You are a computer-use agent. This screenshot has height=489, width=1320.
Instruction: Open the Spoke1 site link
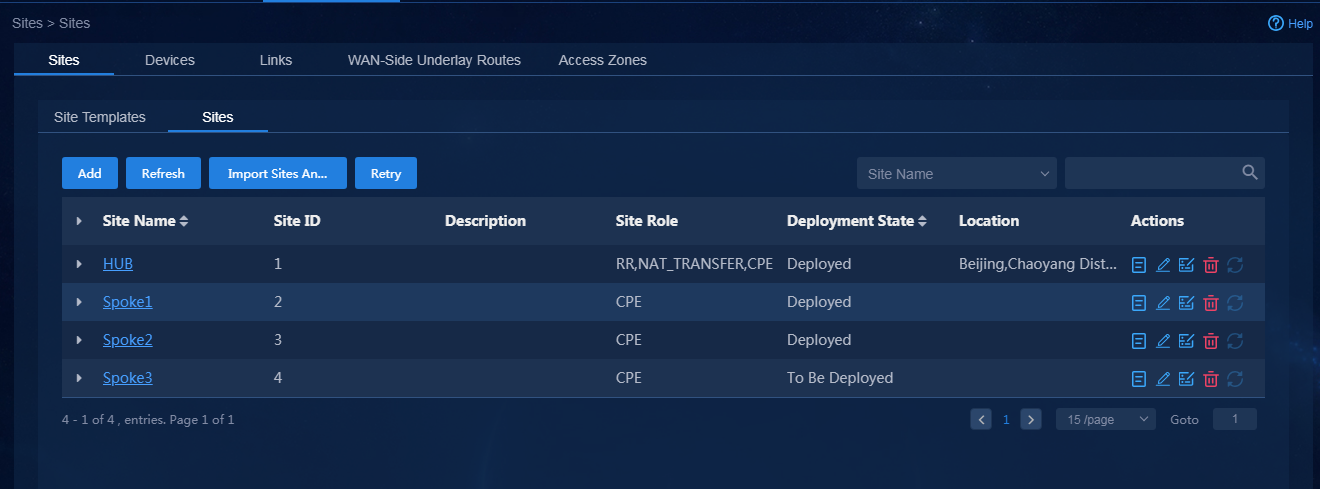click(128, 302)
